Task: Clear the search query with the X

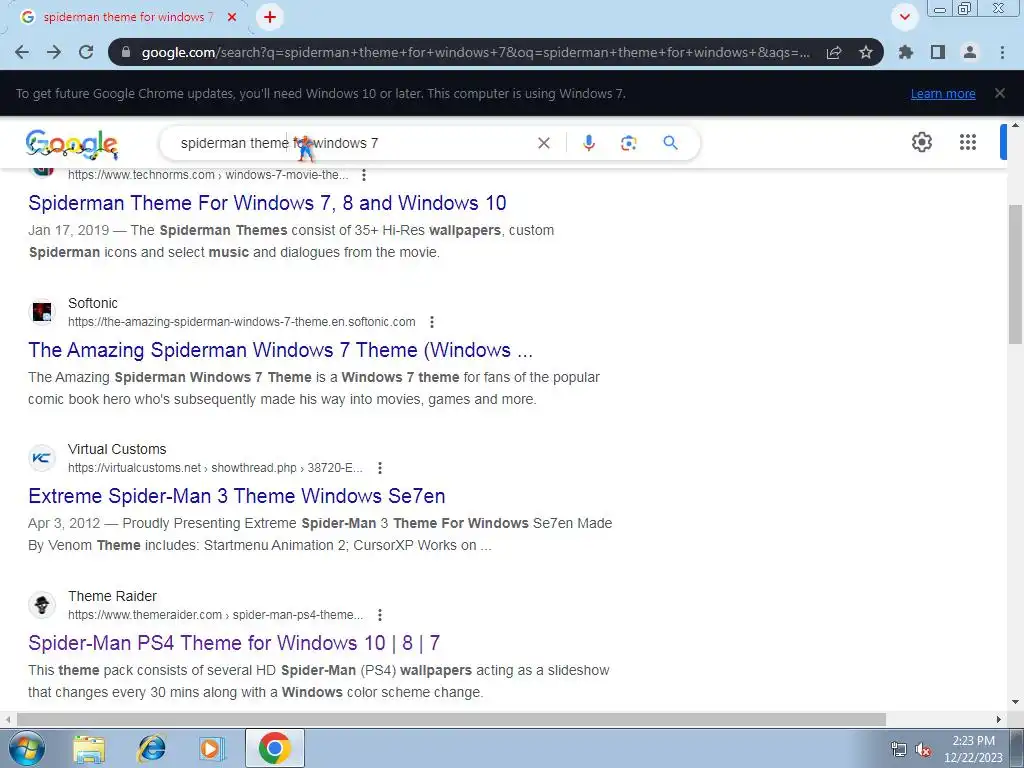Action: pos(544,143)
